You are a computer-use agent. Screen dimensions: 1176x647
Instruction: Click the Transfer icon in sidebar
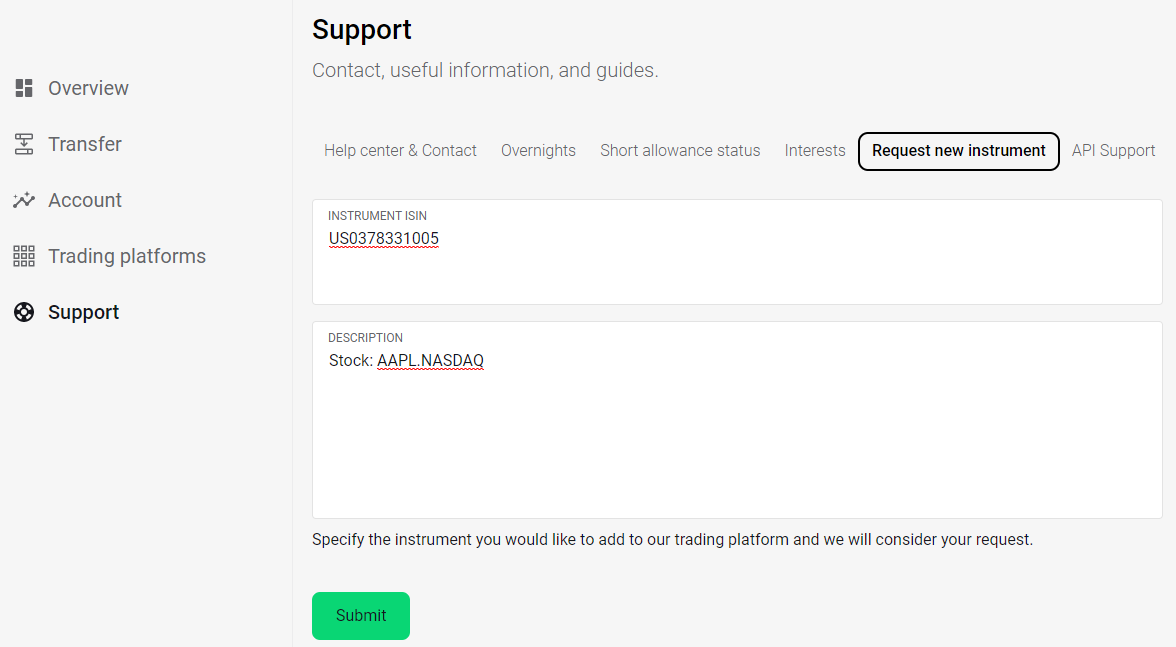pos(24,144)
